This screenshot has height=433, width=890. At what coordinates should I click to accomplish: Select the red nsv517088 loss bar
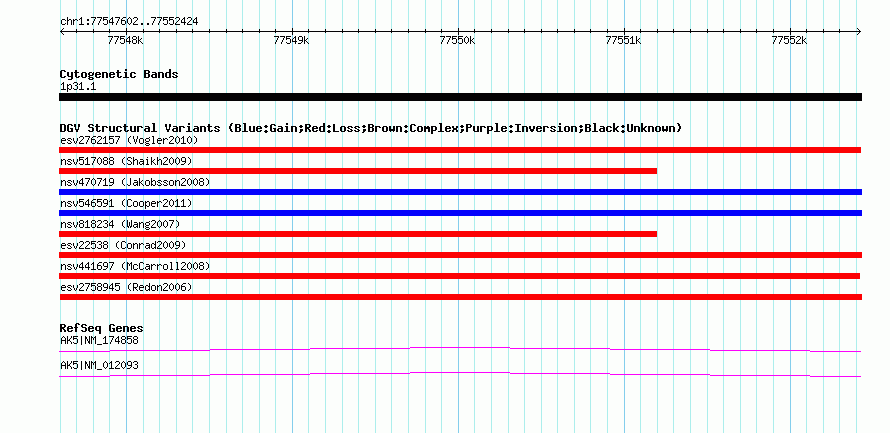tap(358, 171)
